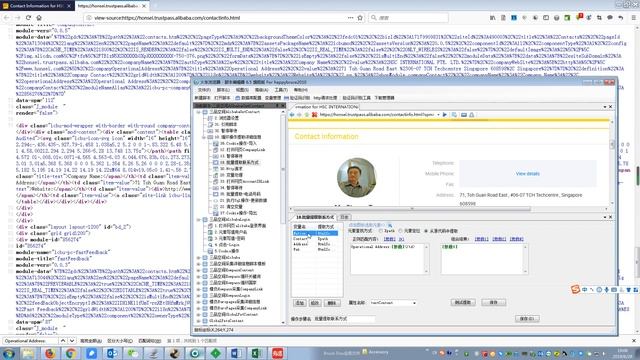Open 文件(F) menu
The height and width of the screenshot is (360, 640).
click(x=204, y=90)
